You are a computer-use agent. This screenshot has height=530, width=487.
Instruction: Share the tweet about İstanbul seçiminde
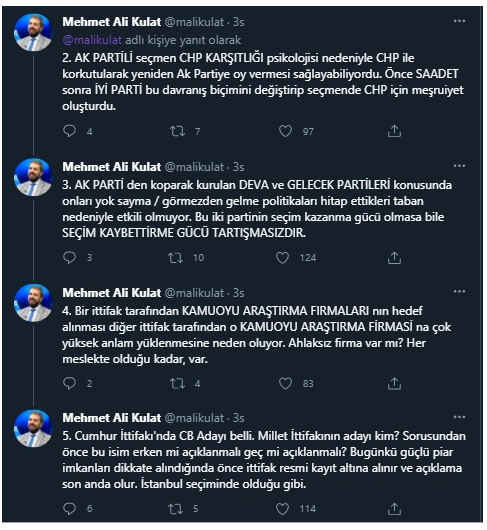coord(394,509)
